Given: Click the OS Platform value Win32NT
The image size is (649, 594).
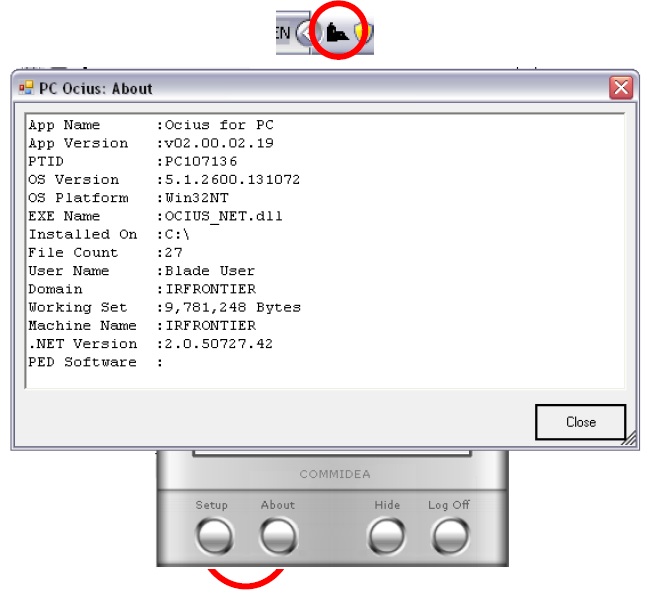Looking at the screenshot, I should [x=197, y=198].
